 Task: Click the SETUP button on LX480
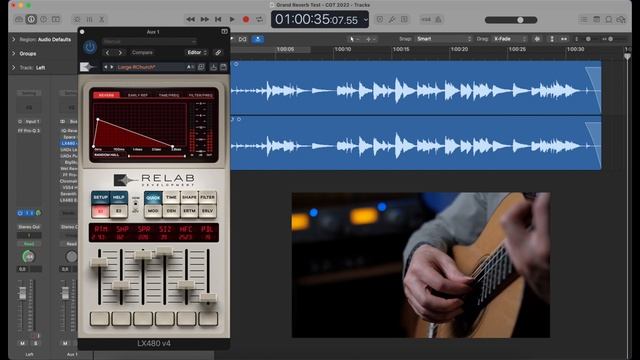pos(100,198)
